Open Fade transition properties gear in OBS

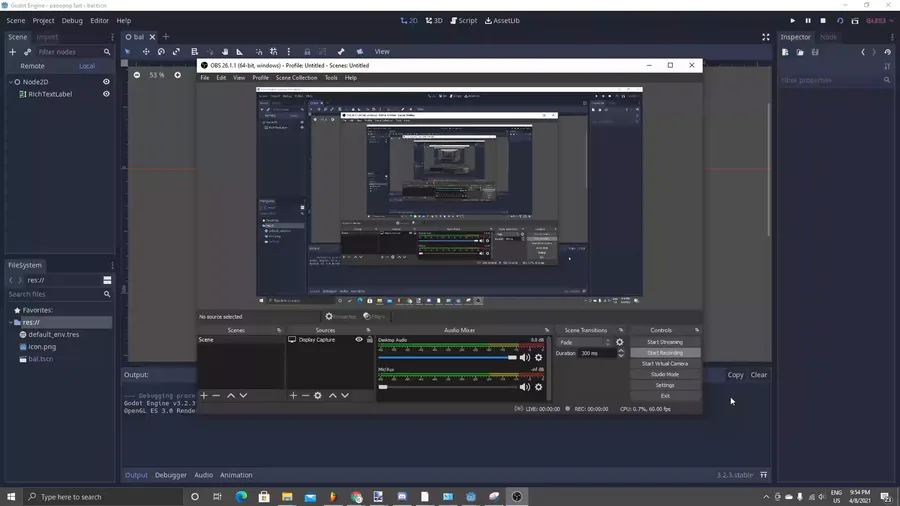pyautogui.click(x=619, y=342)
